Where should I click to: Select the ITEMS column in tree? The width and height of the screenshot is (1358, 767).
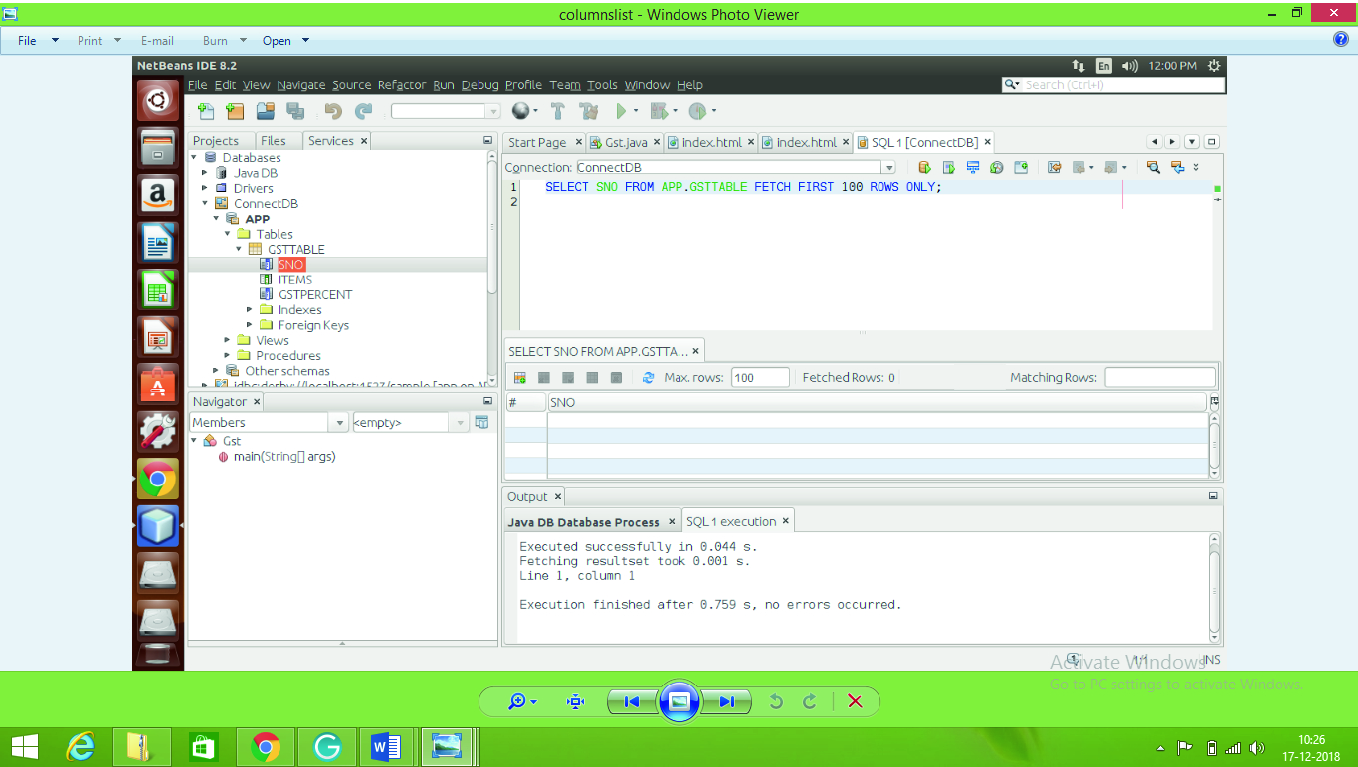[295, 280]
